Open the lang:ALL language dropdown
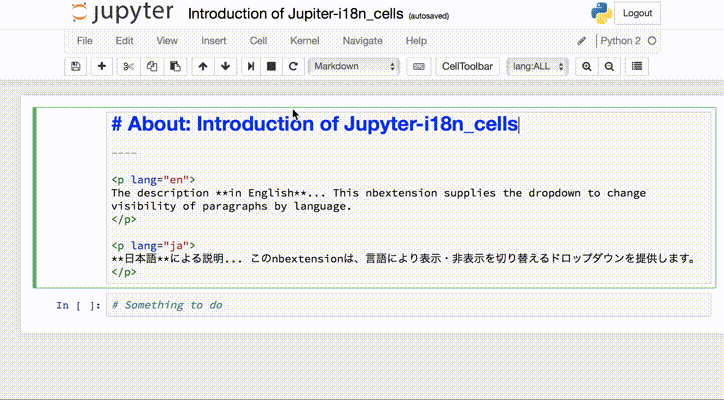 pos(537,67)
